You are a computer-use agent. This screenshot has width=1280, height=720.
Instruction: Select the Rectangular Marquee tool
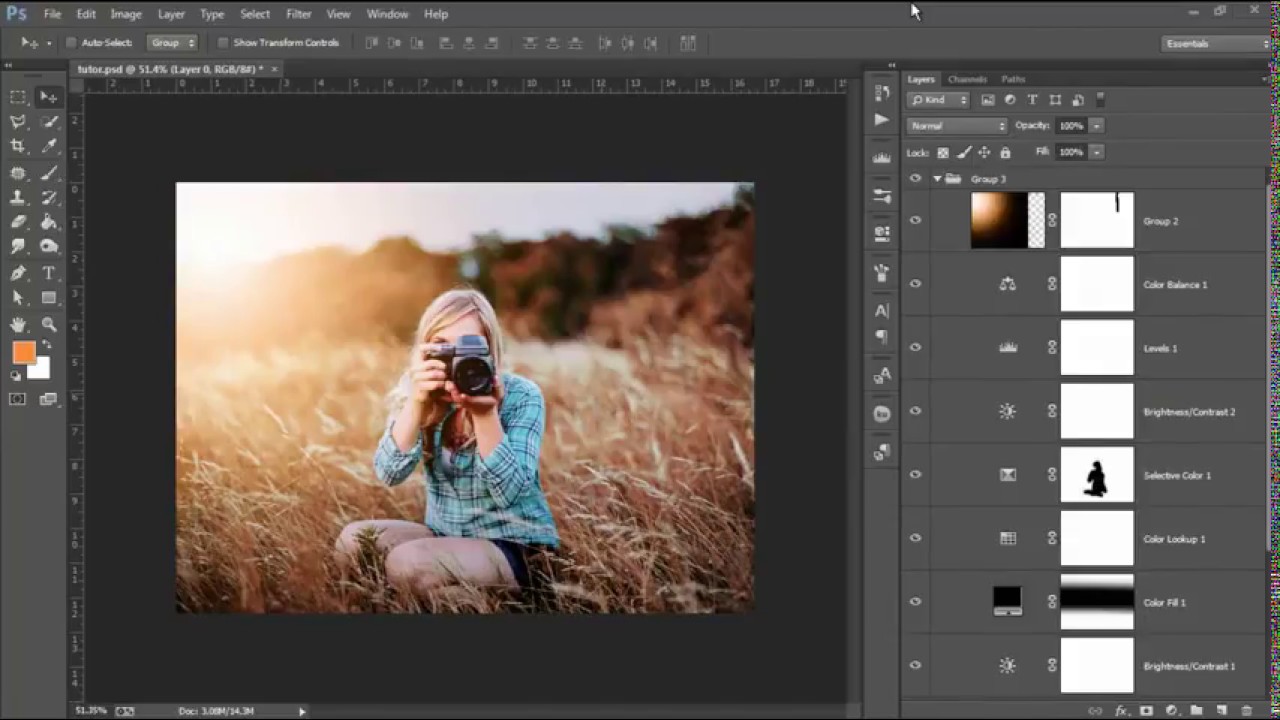(x=18, y=97)
